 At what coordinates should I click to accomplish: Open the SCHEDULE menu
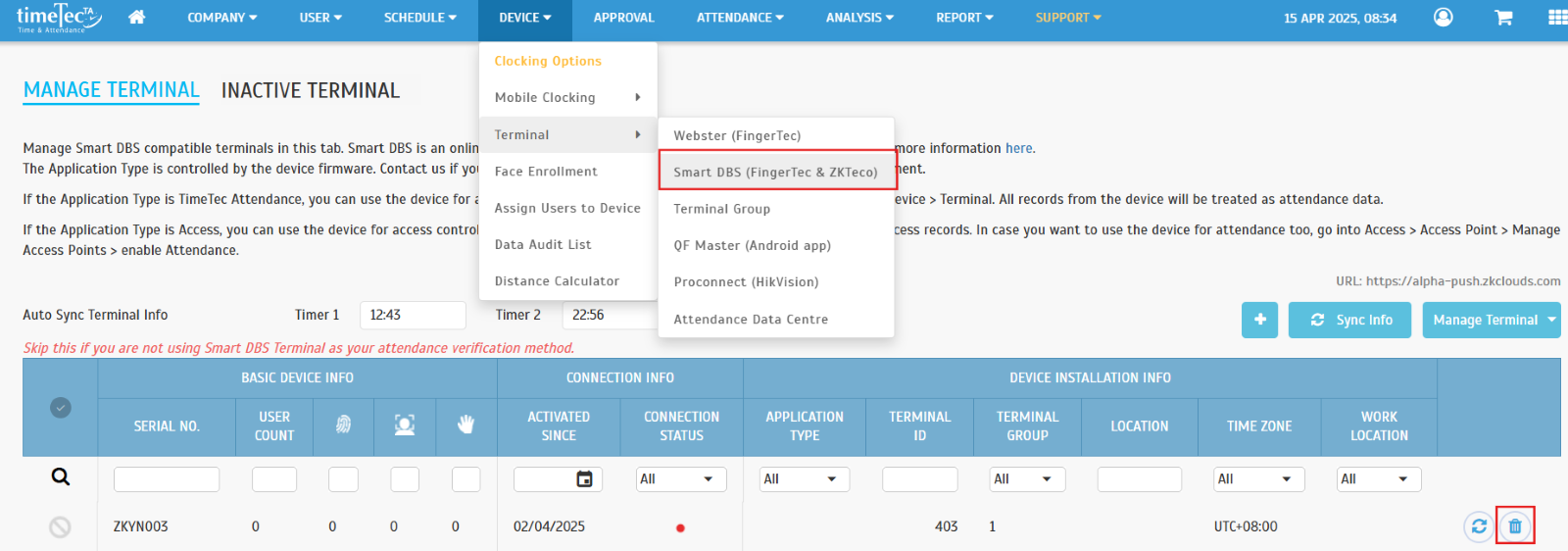pos(420,18)
